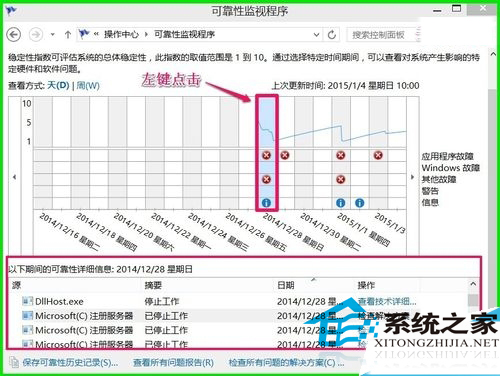Click the Up folder arrow

(68, 34)
